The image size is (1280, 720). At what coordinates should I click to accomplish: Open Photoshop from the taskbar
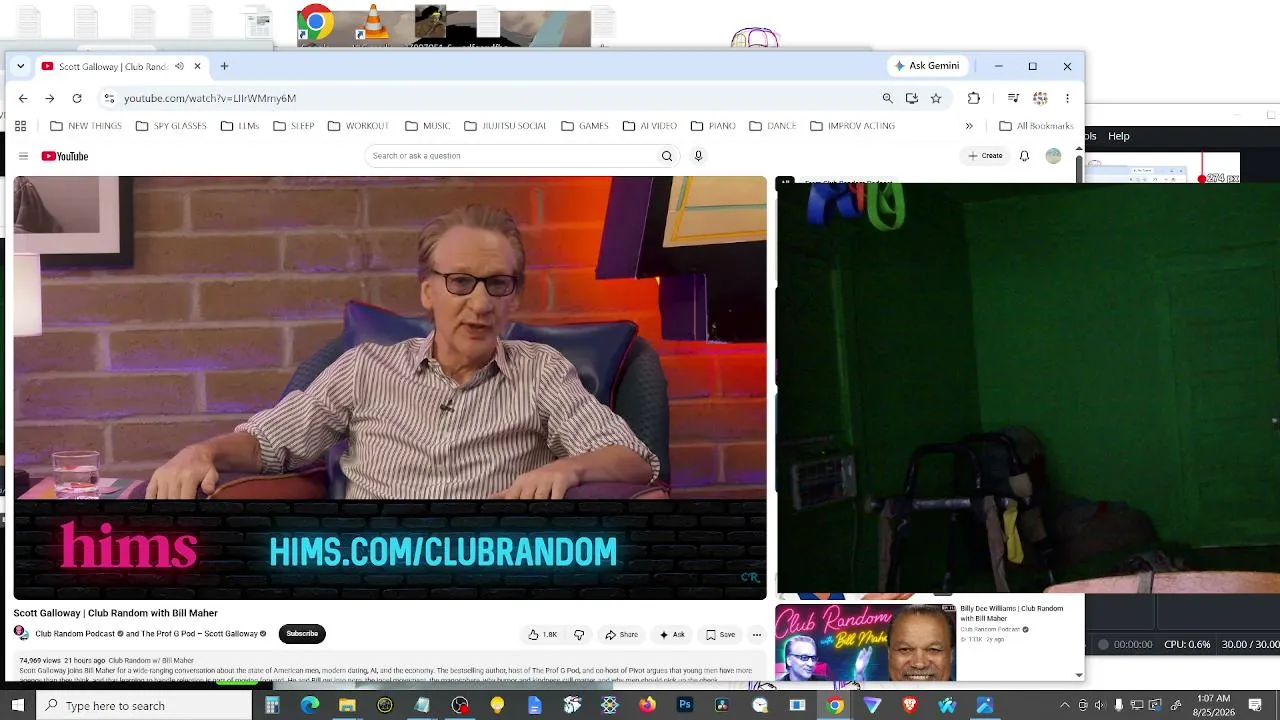[x=685, y=706]
